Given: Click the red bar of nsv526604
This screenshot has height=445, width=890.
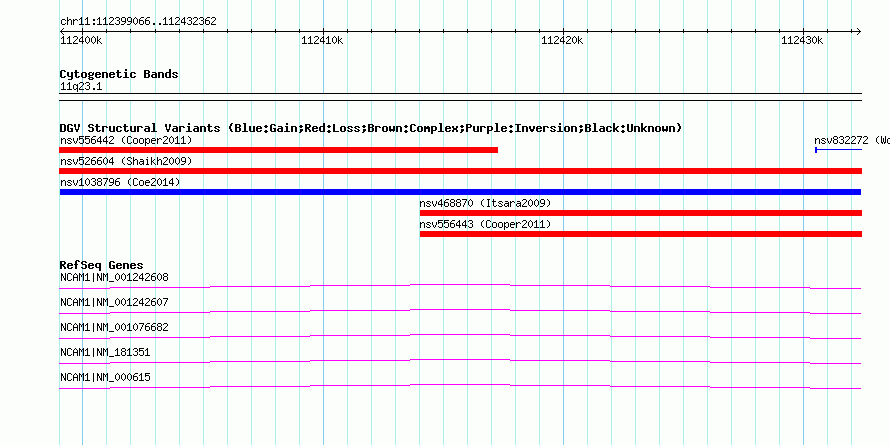Looking at the screenshot, I should click(x=460, y=171).
